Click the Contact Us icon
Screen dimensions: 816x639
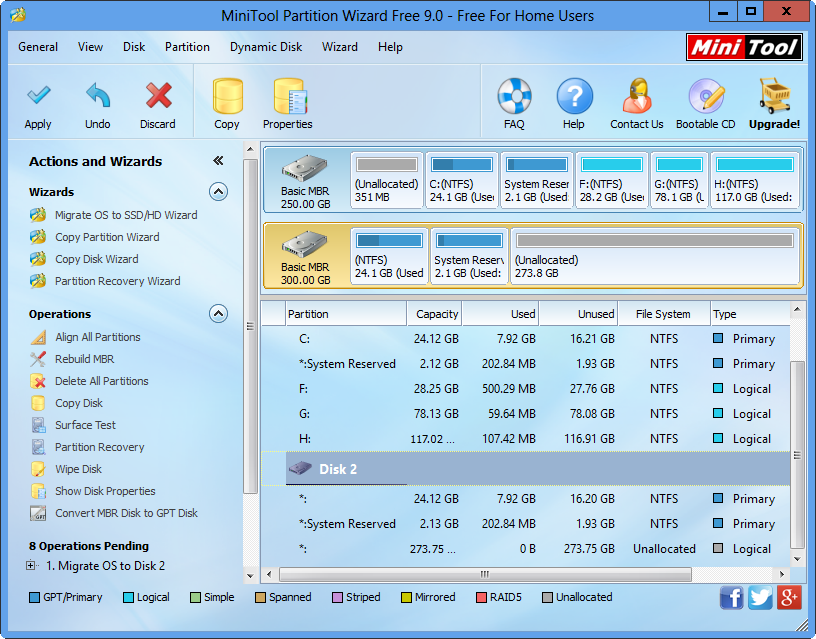[637, 96]
